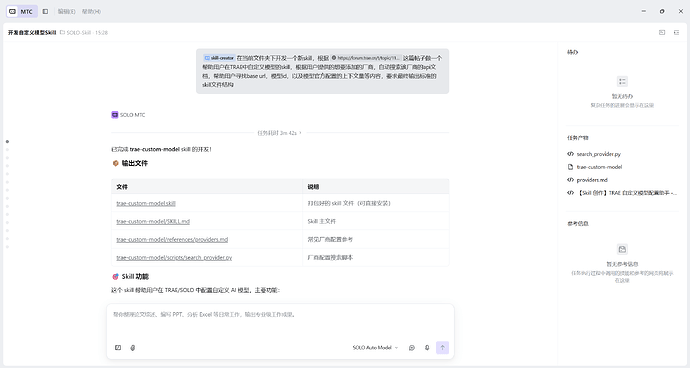Click the document icon beside trae-custom-model
690x368 pixels.
coord(570,167)
